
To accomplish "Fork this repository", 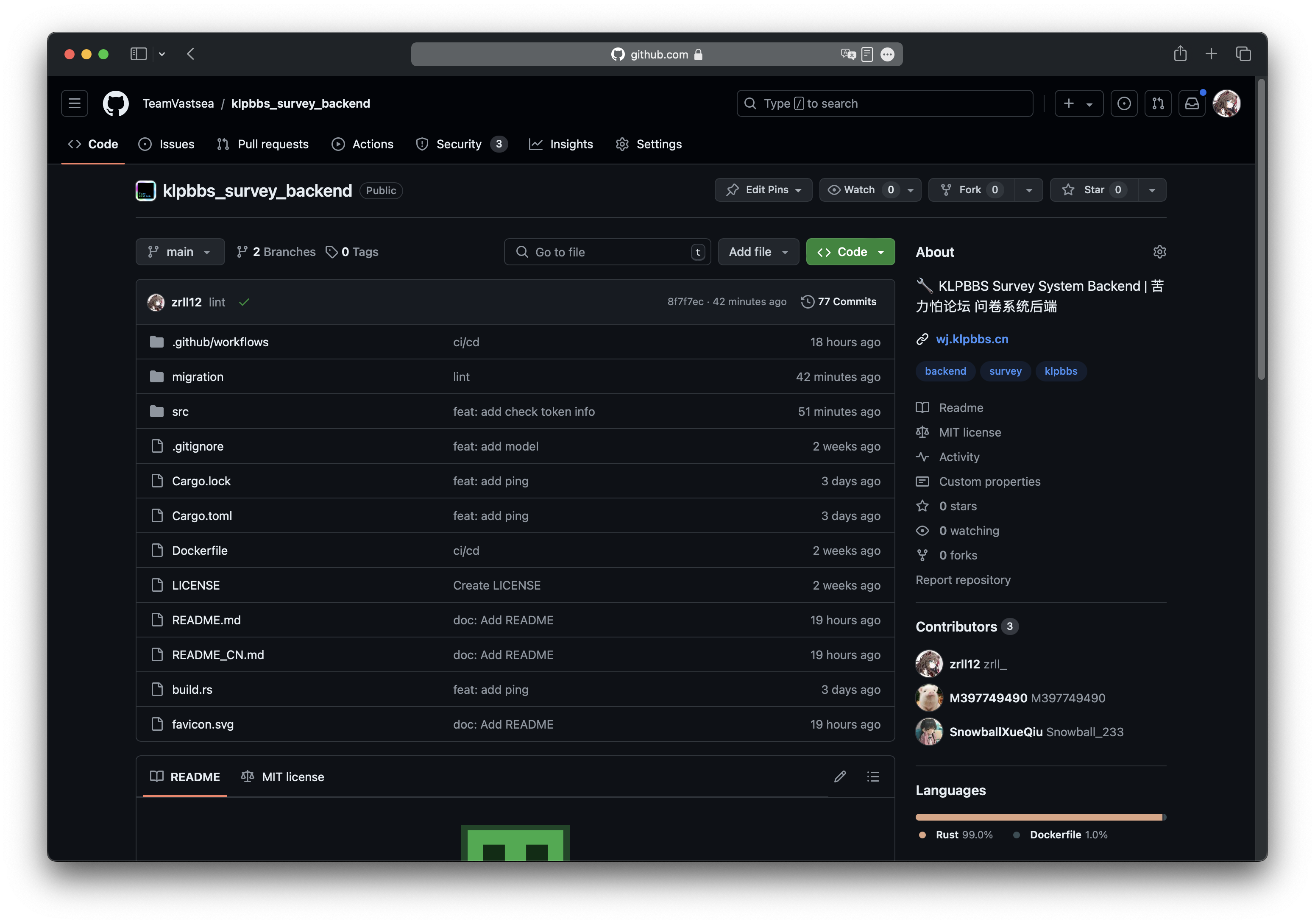I will click(971, 190).
